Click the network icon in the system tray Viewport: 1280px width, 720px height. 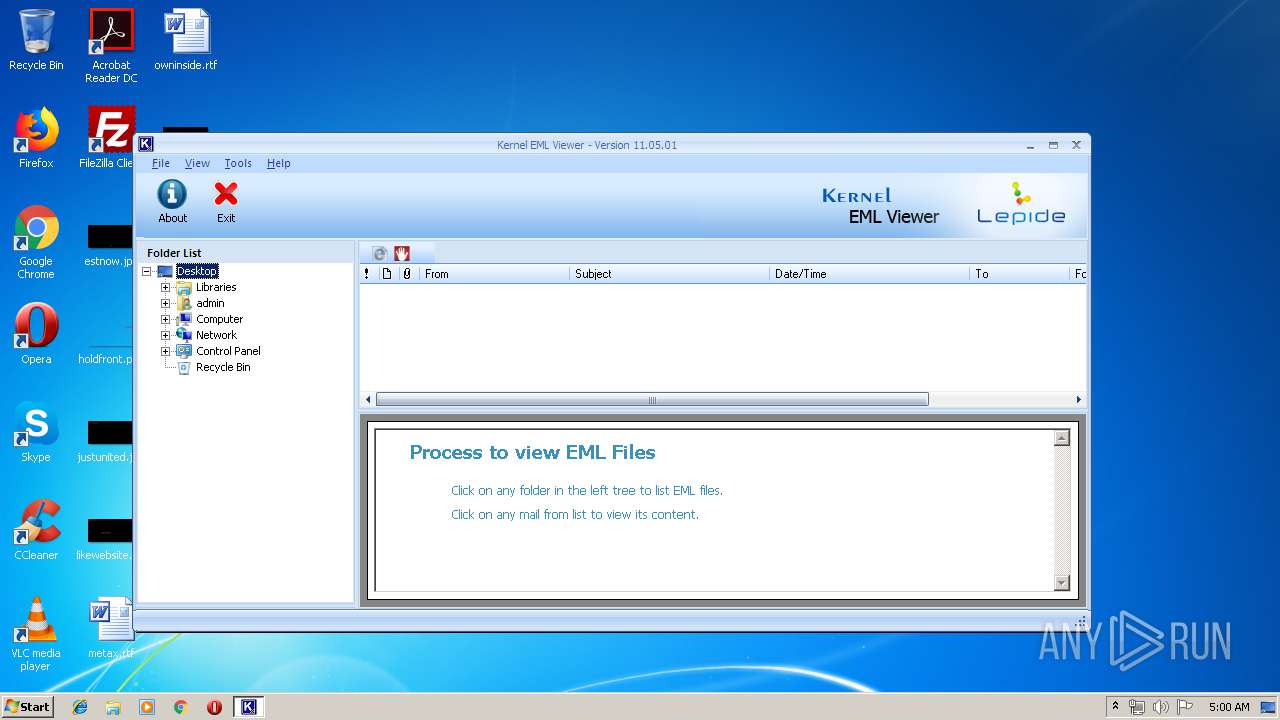click(1137, 707)
